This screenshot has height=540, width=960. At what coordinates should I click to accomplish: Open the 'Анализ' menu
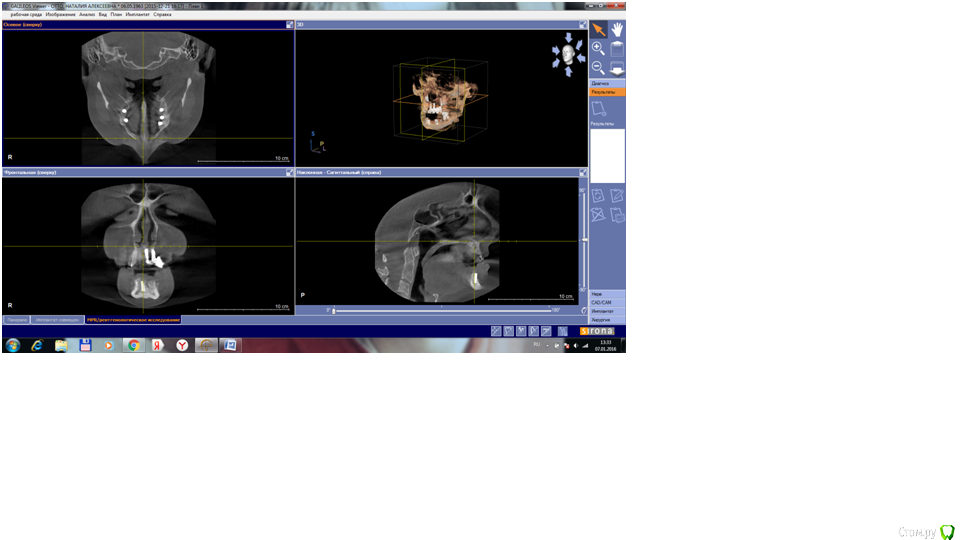click(x=87, y=14)
